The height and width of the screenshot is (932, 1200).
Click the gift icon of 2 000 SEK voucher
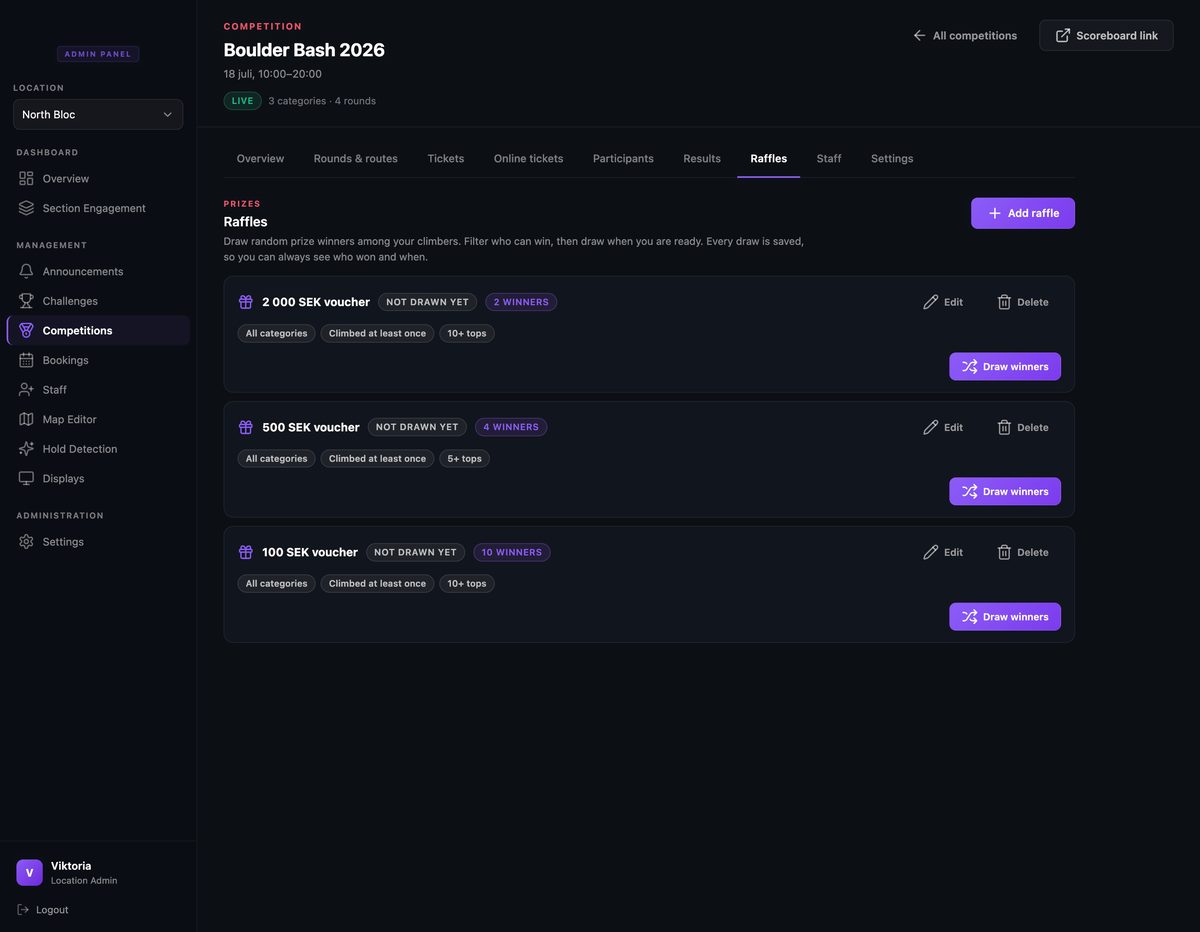246,302
